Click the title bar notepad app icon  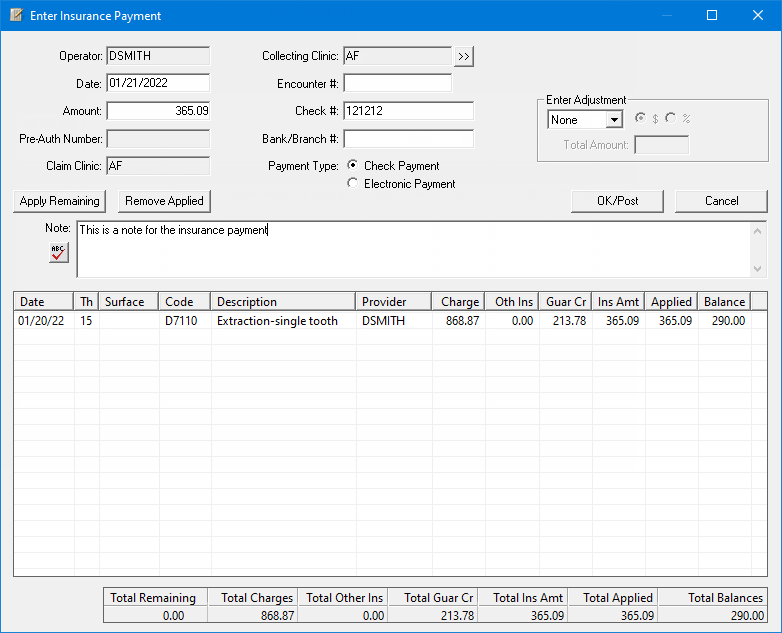16,16
